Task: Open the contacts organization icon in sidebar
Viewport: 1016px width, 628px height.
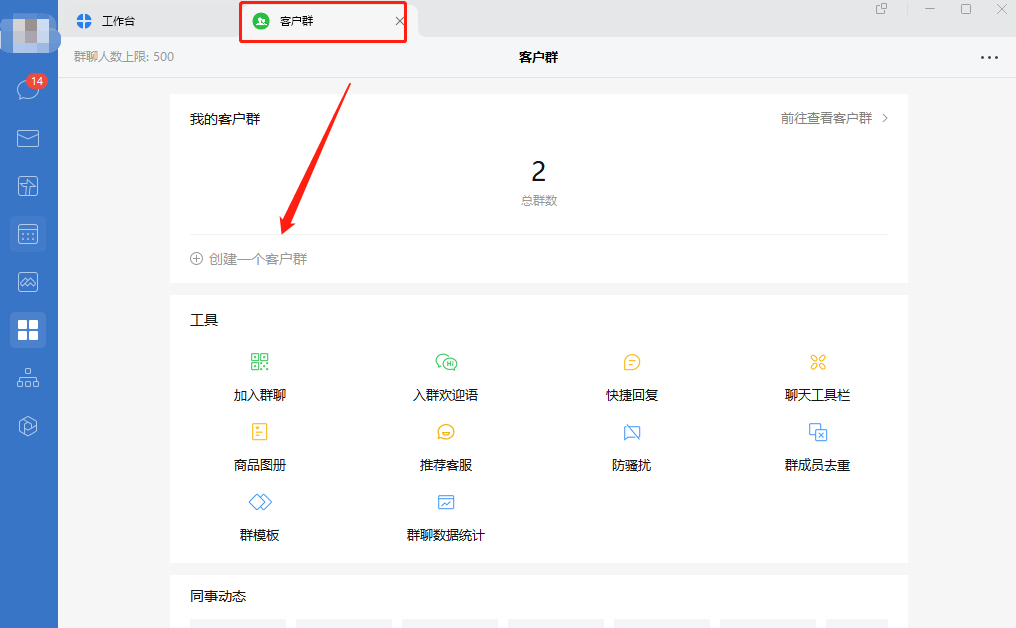Action: [x=28, y=378]
